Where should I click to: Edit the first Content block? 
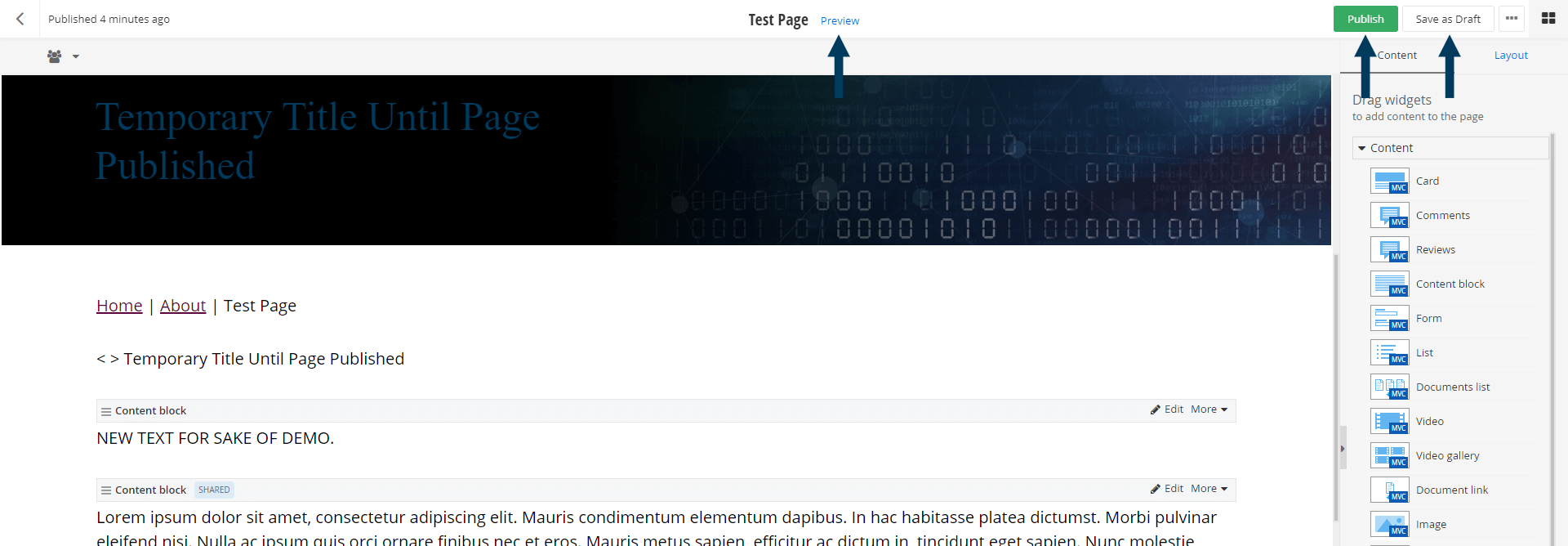(1167, 409)
